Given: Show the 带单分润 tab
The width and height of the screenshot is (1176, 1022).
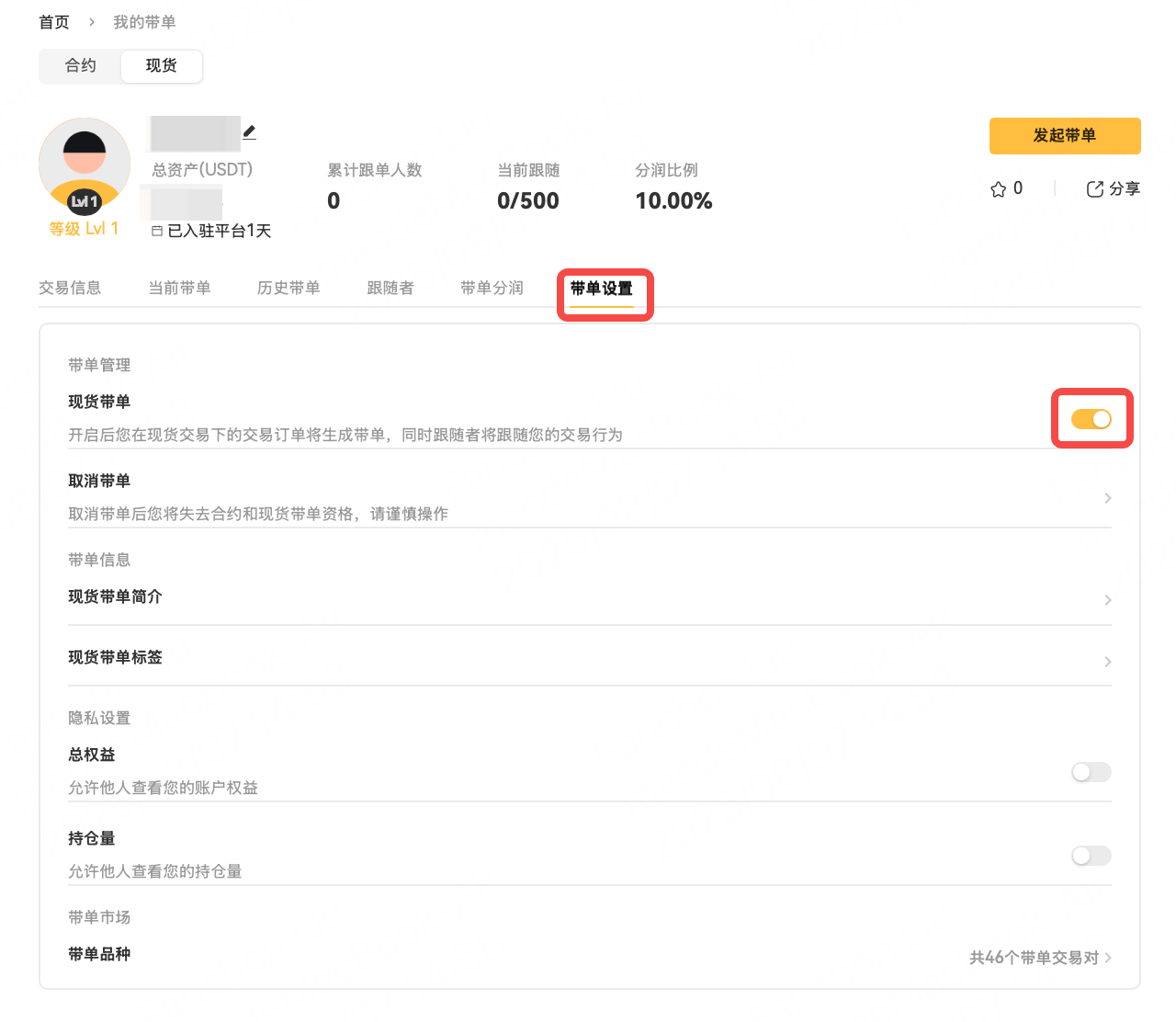Looking at the screenshot, I should 492,289.
